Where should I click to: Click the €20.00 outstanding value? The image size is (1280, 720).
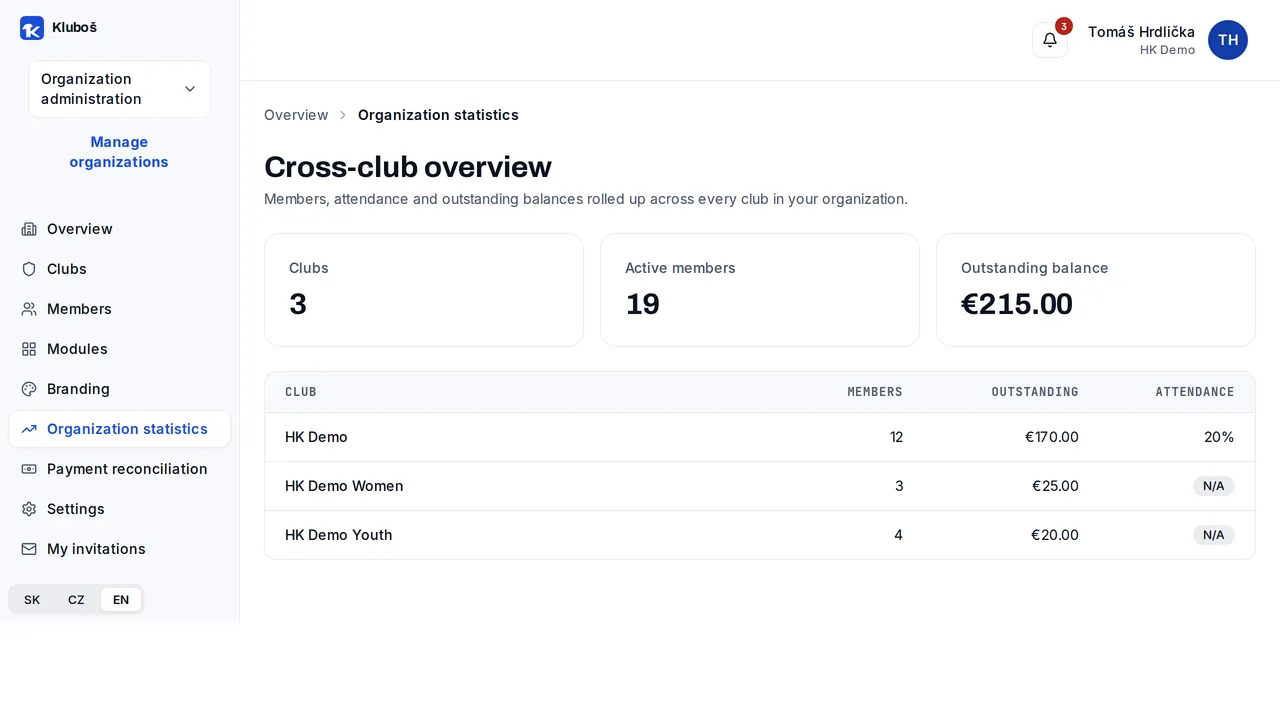1055,535
